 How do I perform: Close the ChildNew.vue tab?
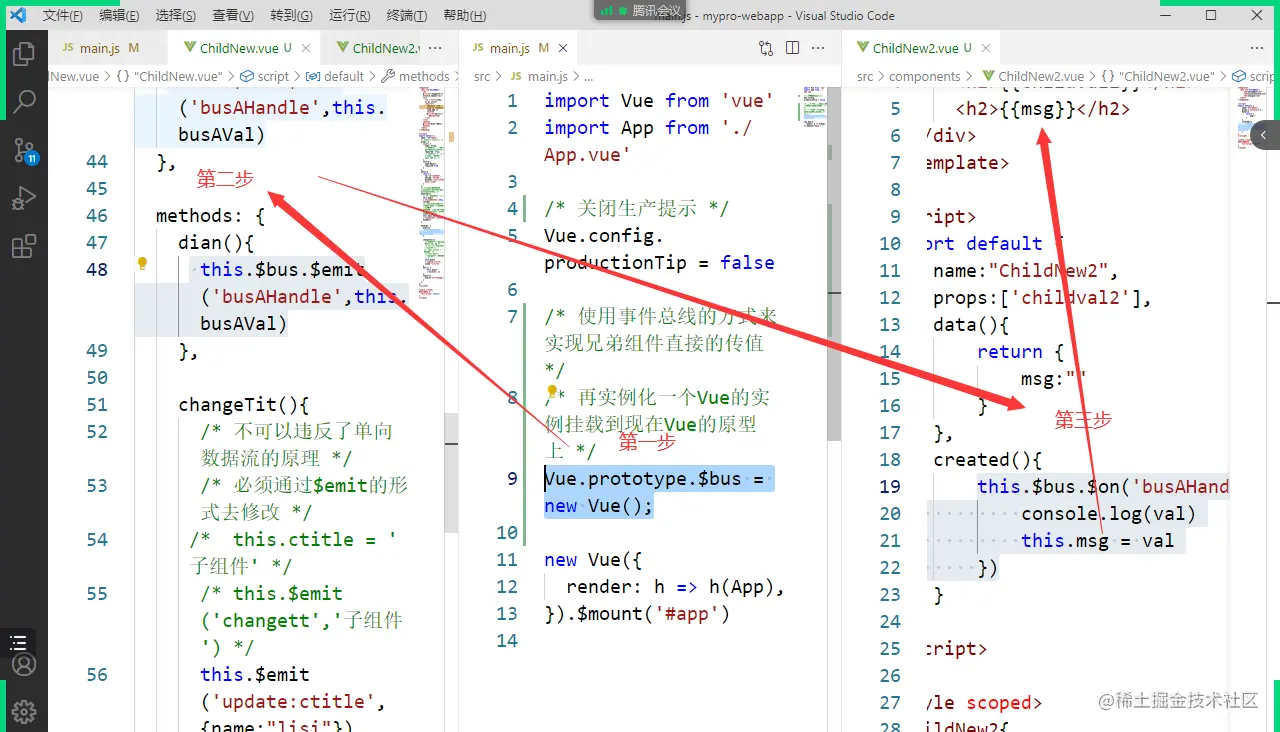305,48
